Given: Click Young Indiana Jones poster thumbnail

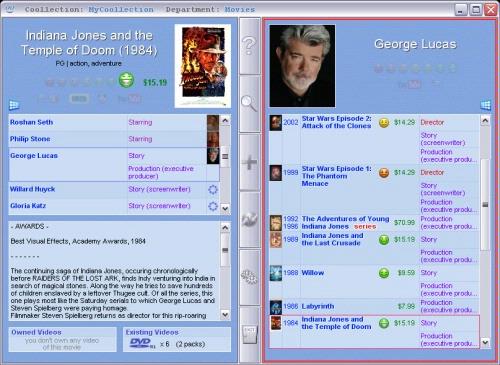Looking at the screenshot, I should (276, 223).
